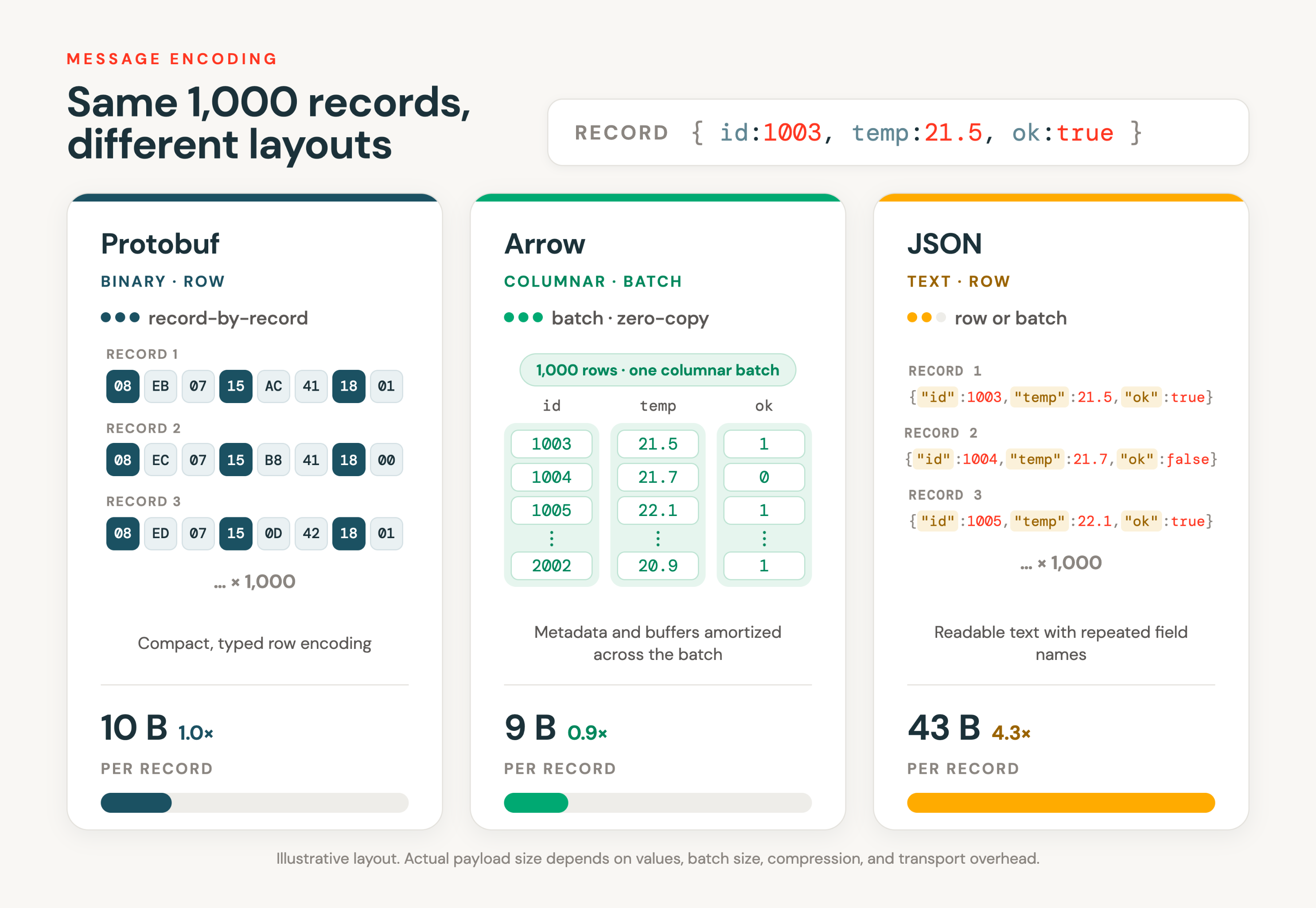Click the 'Protobuf' card heading
This screenshot has height=908, width=1316.
[x=160, y=244]
